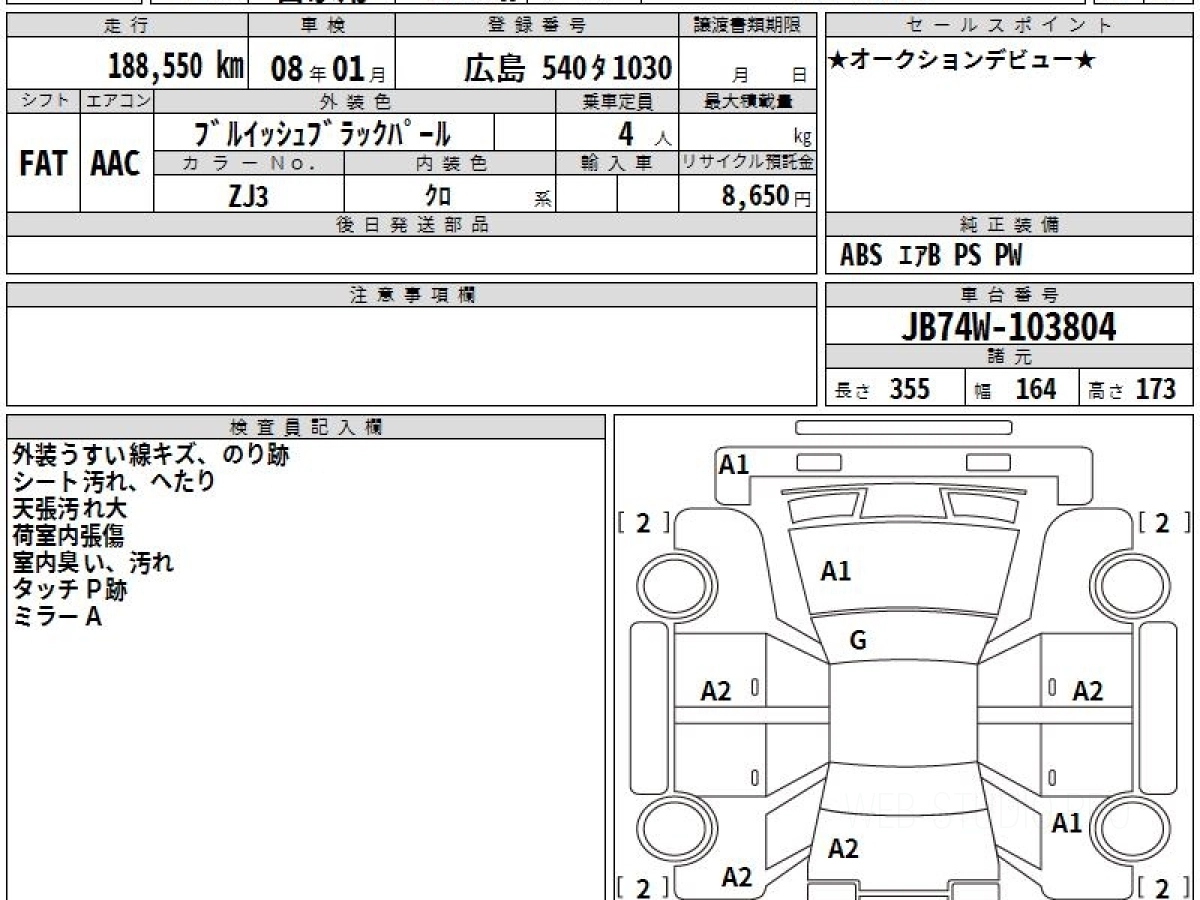Image resolution: width=1200 pixels, height=900 pixels.
Task: Click the 車台番号 header
Action: click(1009, 295)
